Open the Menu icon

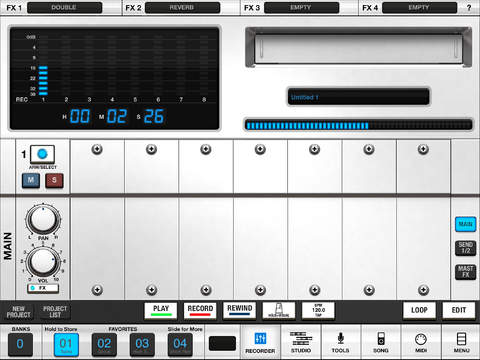[461, 342]
